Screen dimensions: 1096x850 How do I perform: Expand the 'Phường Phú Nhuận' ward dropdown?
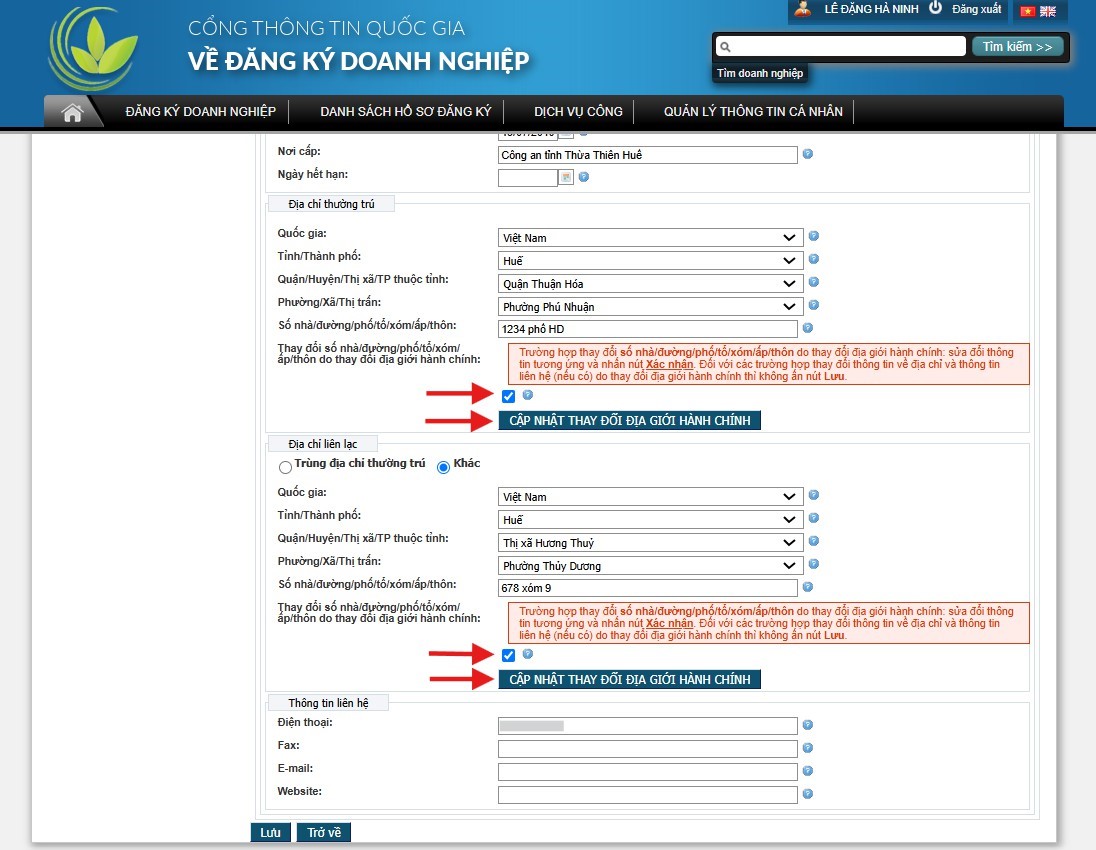click(x=650, y=307)
